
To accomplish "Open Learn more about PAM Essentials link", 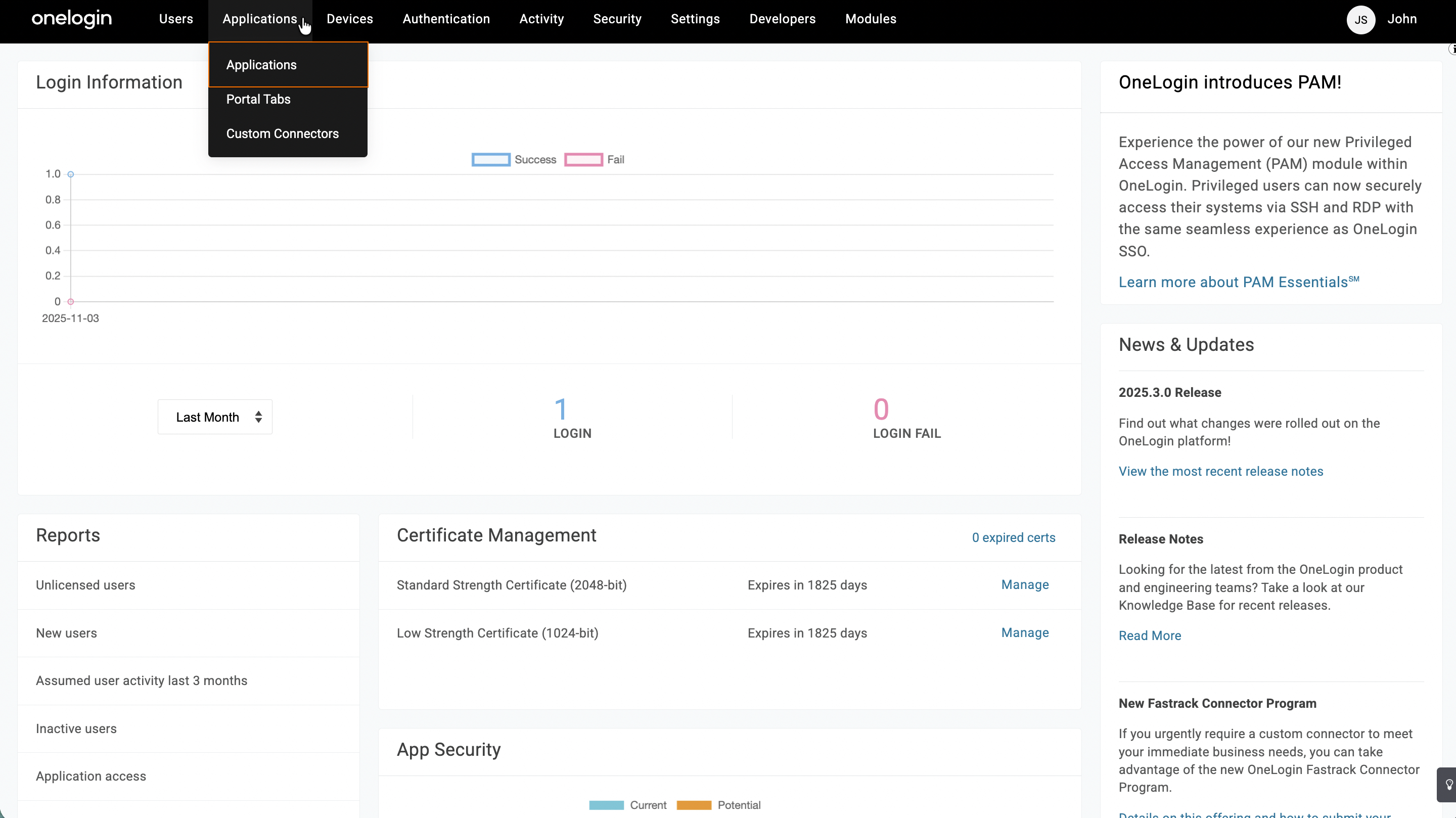I will pos(1238,282).
